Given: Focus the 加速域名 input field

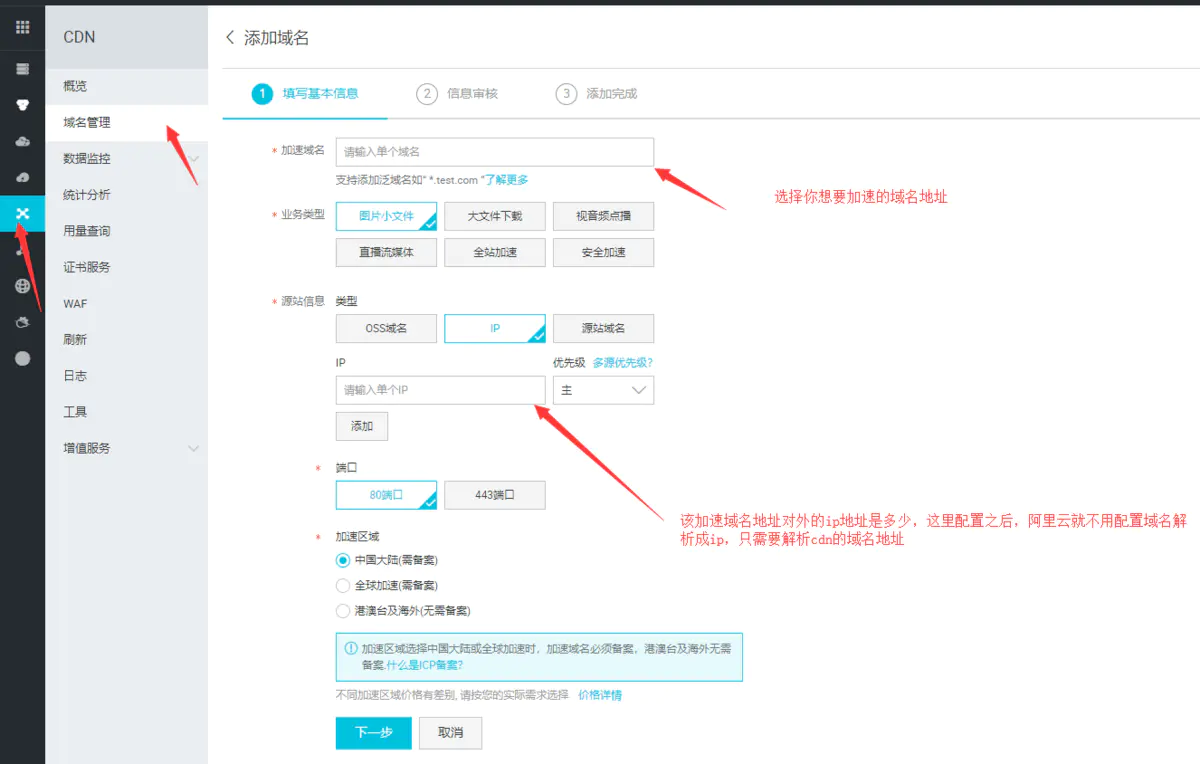Looking at the screenshot, I should pos(494,152).
